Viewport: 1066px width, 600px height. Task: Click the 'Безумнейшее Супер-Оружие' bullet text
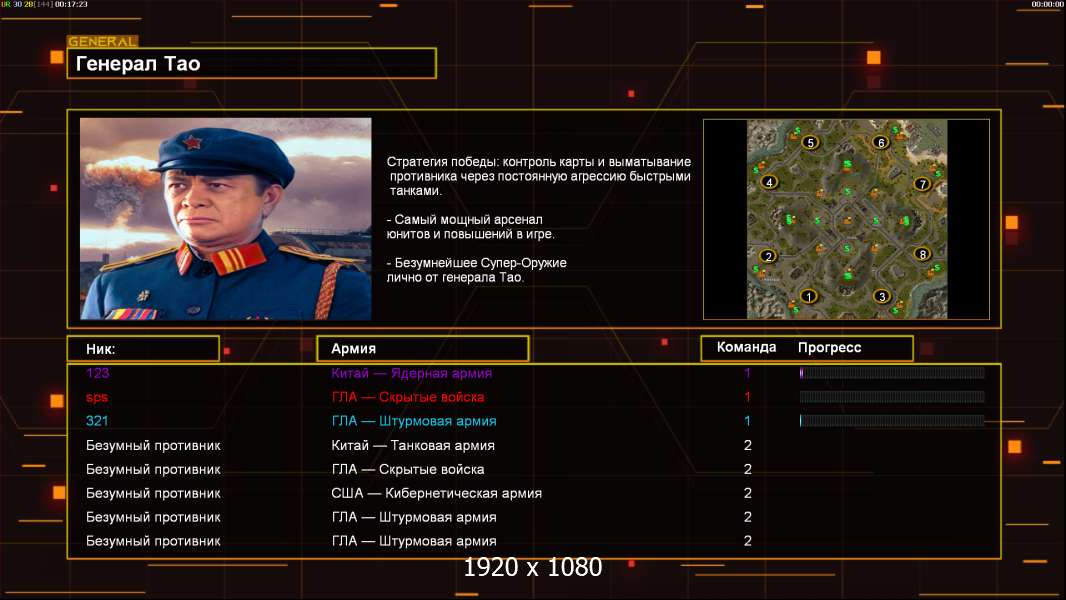click(x=477, y=270)
